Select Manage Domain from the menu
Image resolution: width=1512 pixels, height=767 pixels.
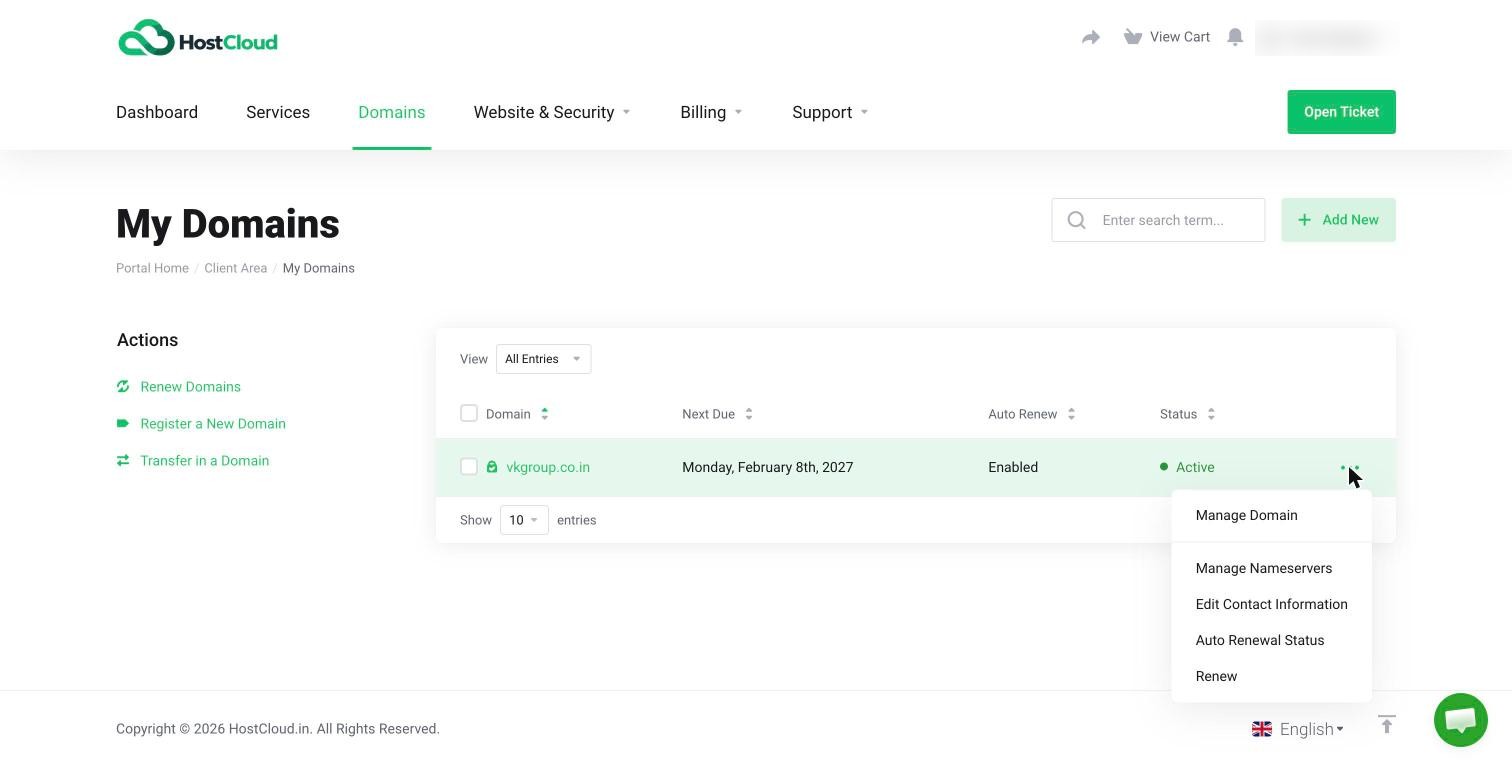1246,515
